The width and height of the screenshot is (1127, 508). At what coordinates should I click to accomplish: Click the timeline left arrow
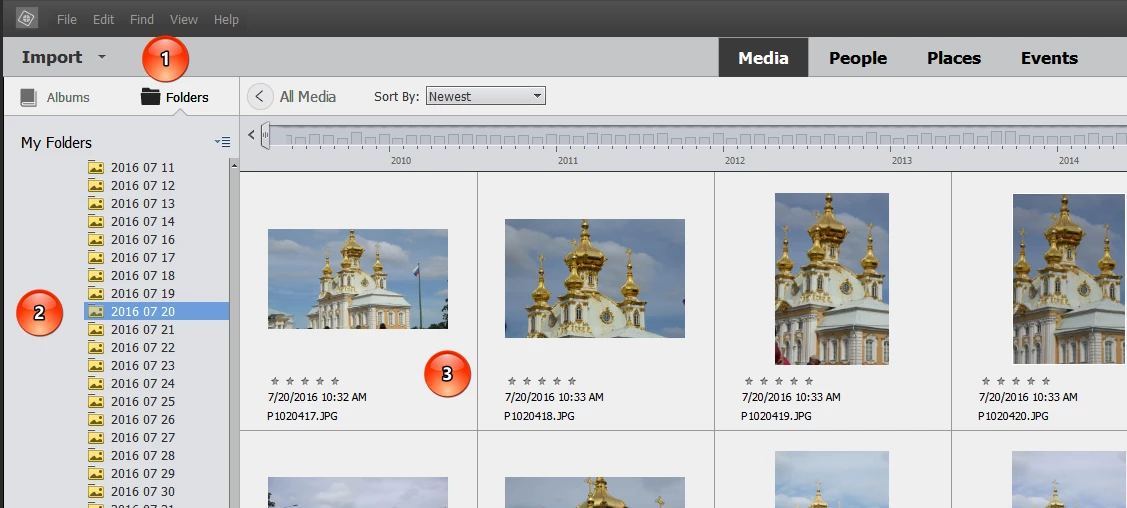(x=251, y=134)
